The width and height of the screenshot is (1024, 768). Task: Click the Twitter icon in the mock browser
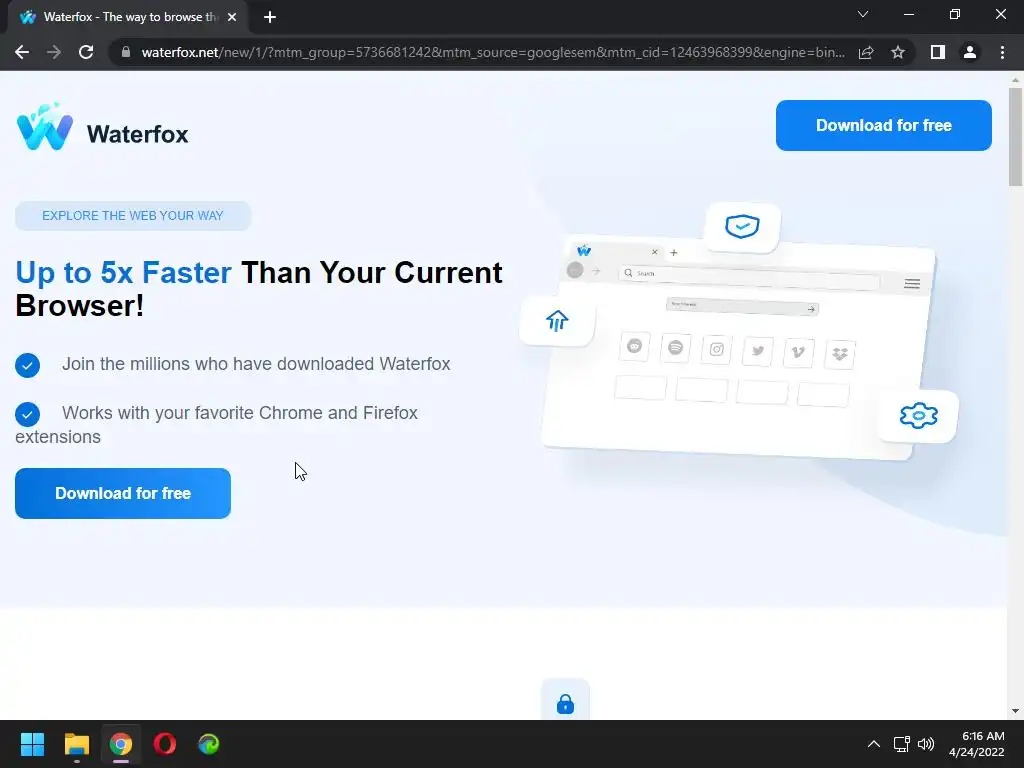tap(758, 351)
